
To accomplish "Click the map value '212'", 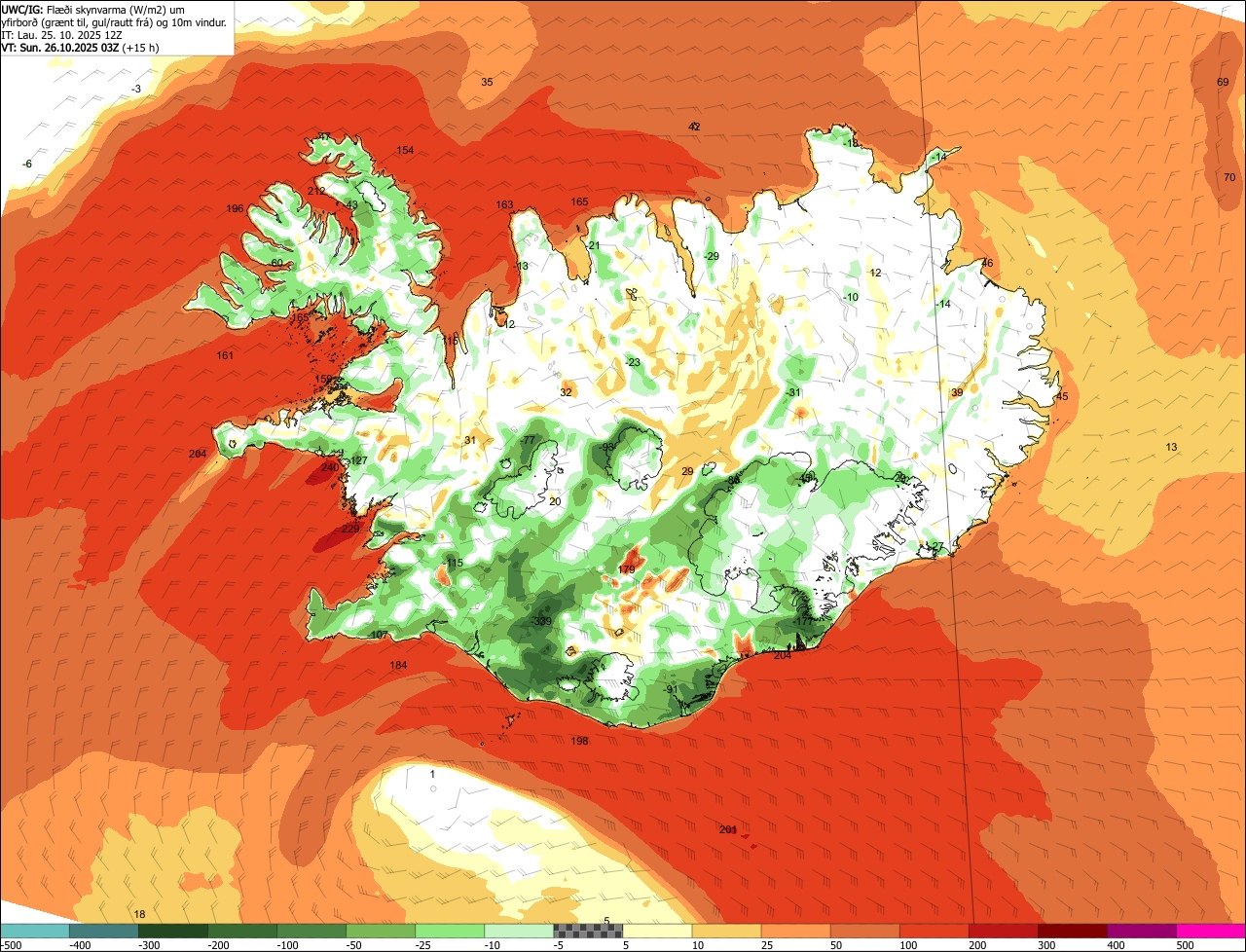I will pos(316,191).
